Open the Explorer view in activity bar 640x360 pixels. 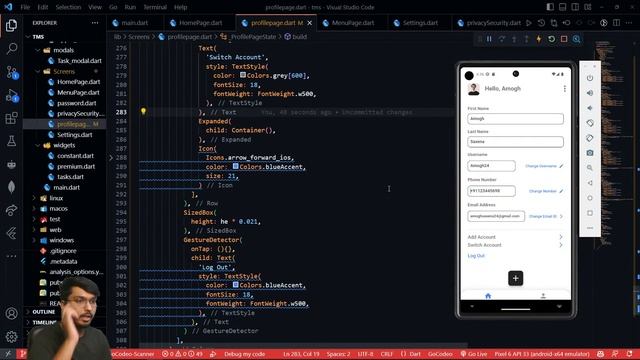coord(11,26)
